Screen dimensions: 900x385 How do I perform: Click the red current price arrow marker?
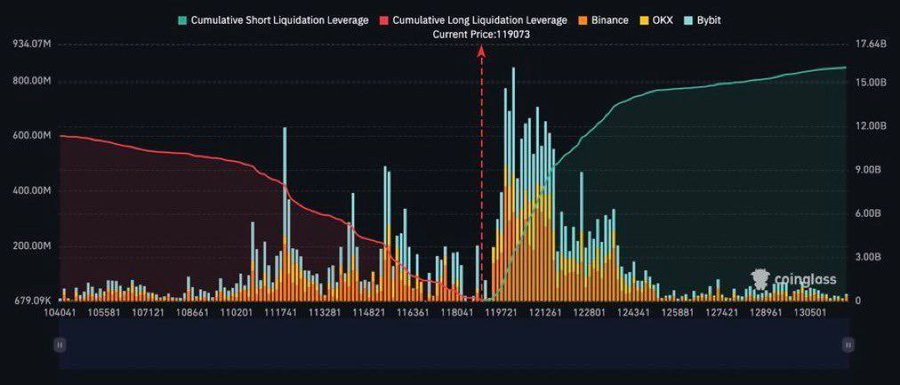tap(482, 51)
